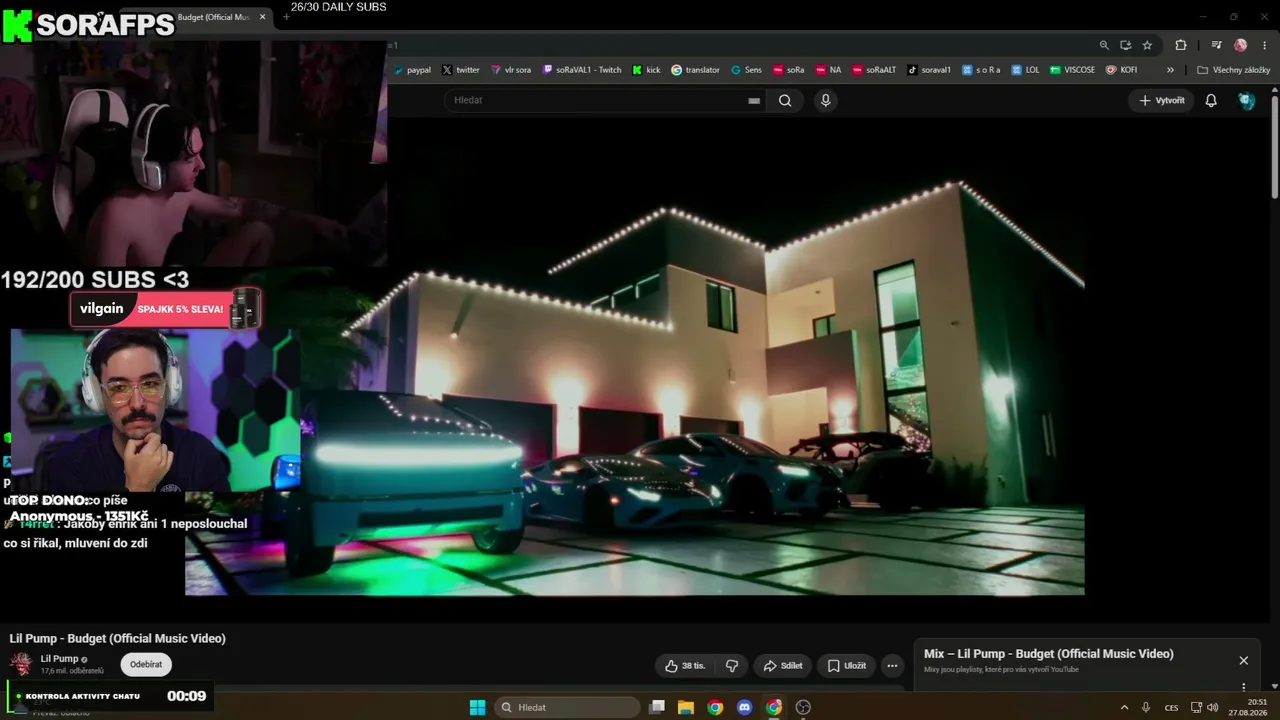The image size is (1280, 720).
Task: Open the media controls icon in Chrome toolbar
Action: pos(1216,45)
